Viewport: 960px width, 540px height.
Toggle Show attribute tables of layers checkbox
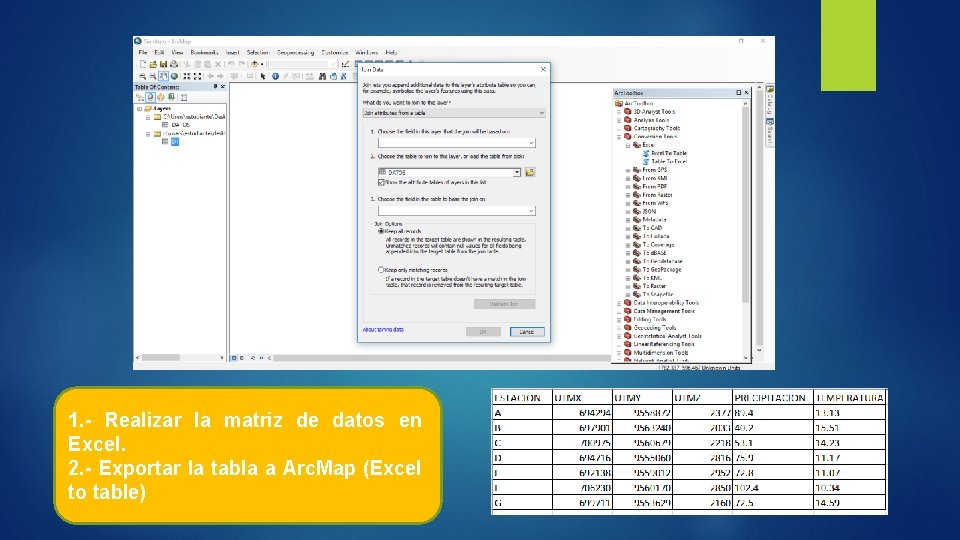pyautogui.click(x=381, y=182)
